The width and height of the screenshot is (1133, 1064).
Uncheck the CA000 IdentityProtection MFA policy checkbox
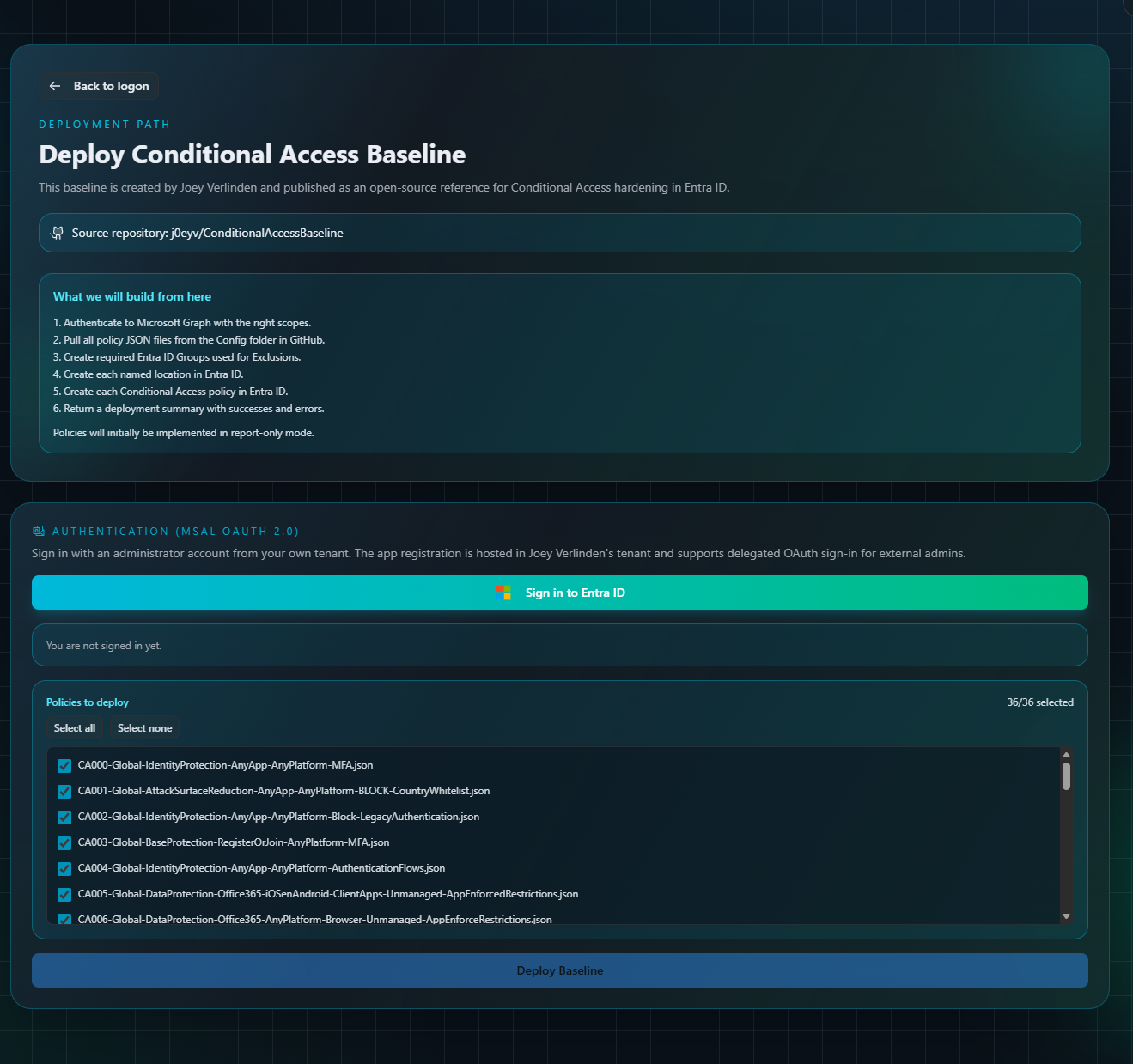64,765
